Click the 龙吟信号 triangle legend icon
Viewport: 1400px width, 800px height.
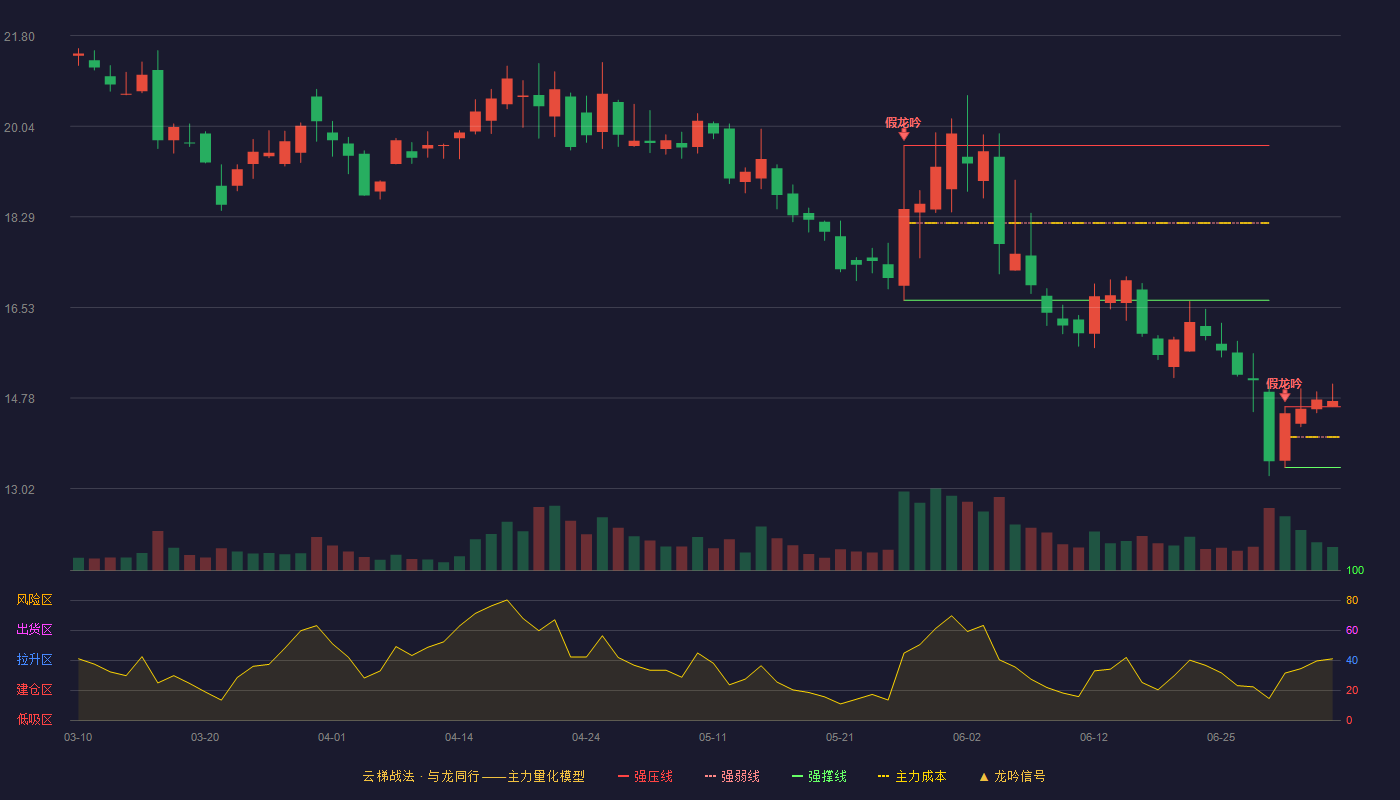click(x=984, y=776)
